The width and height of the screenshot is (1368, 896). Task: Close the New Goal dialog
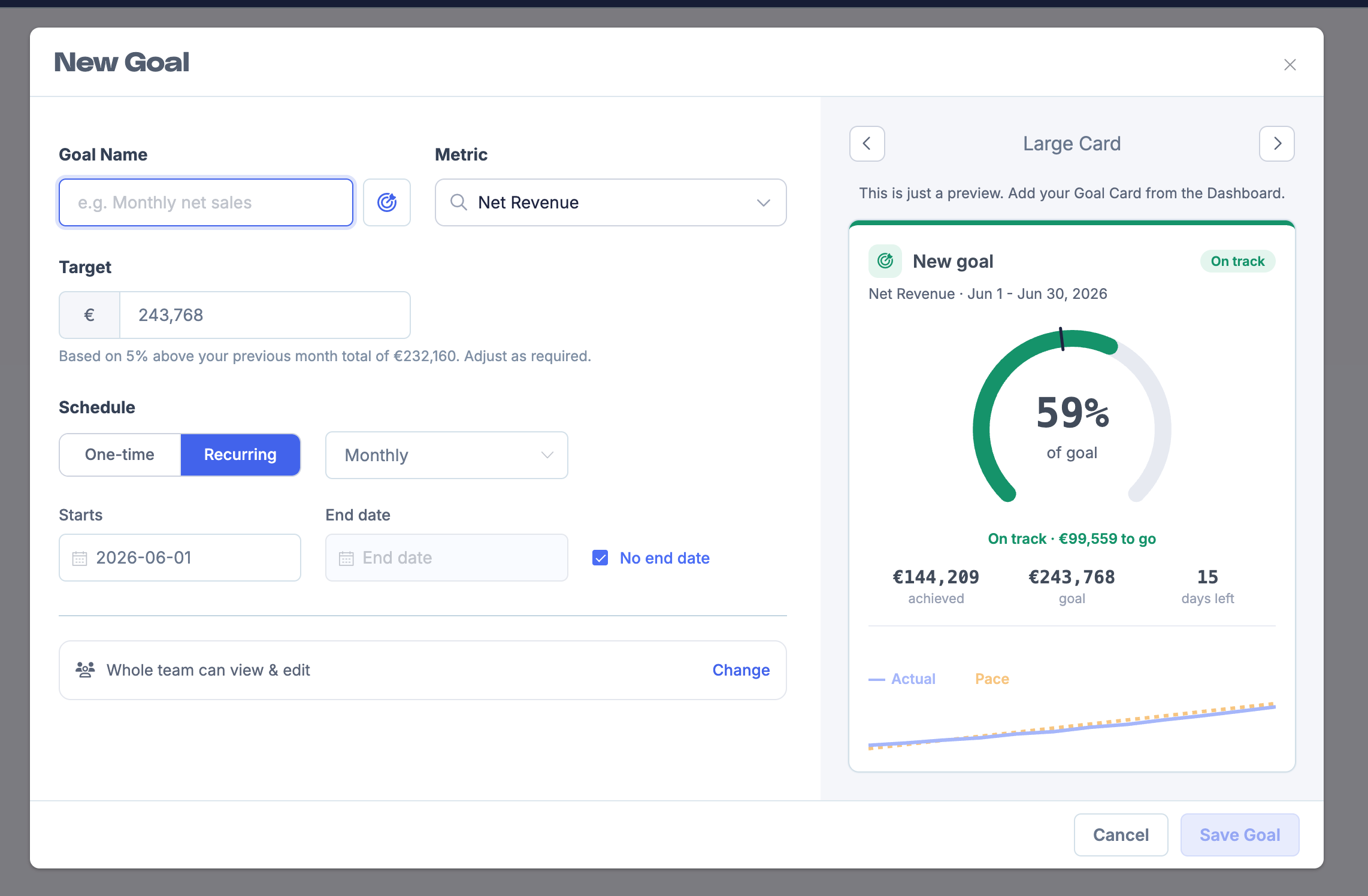pos(1290,65)
